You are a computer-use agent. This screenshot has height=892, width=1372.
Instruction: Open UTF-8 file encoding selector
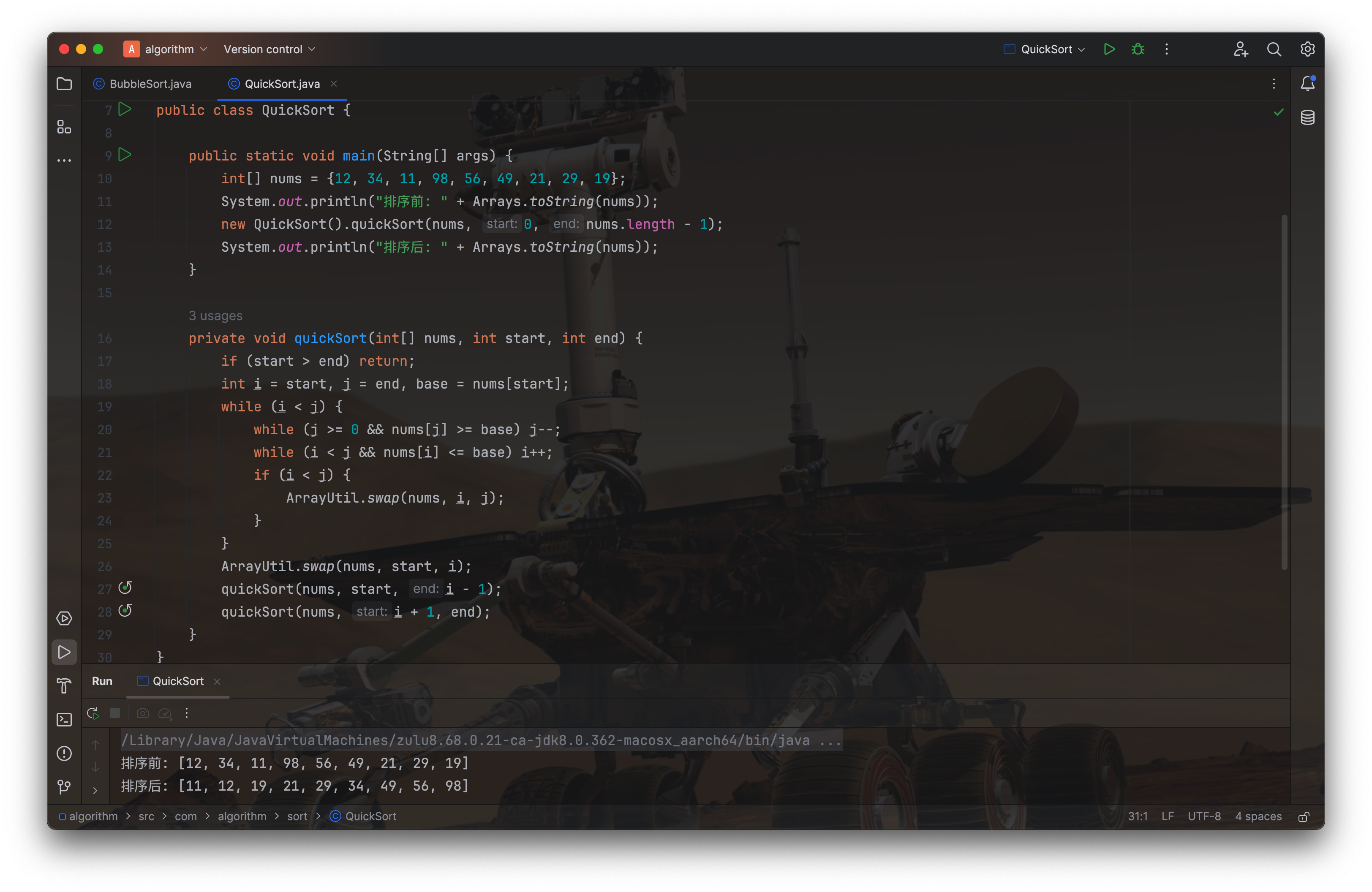click(1204, 816)
